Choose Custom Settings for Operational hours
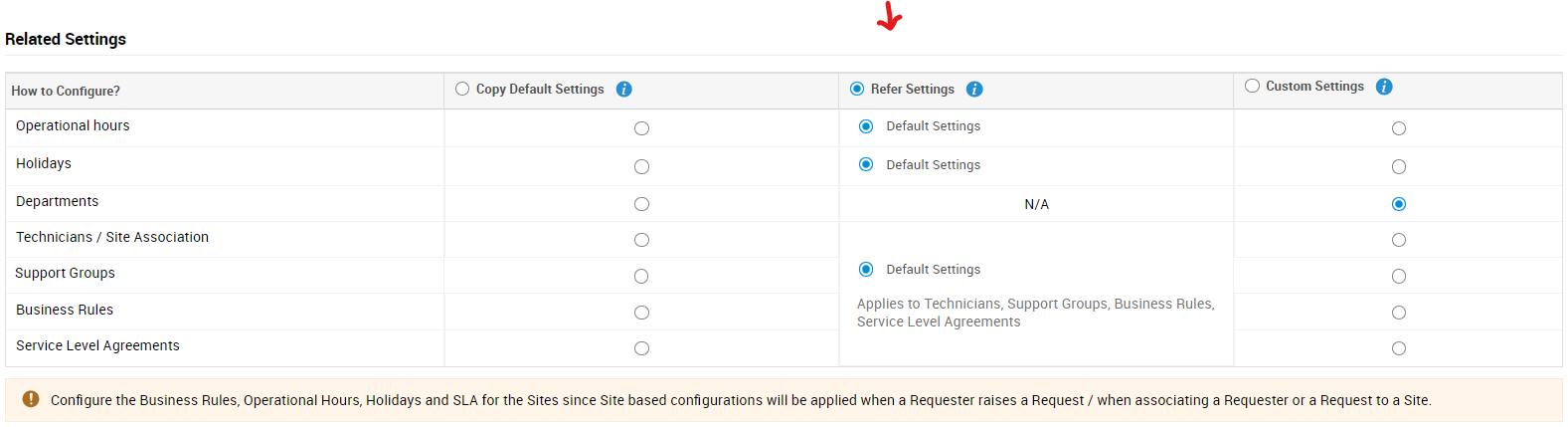Screen dimensions: 1568x427 (x=1399, y=128)
